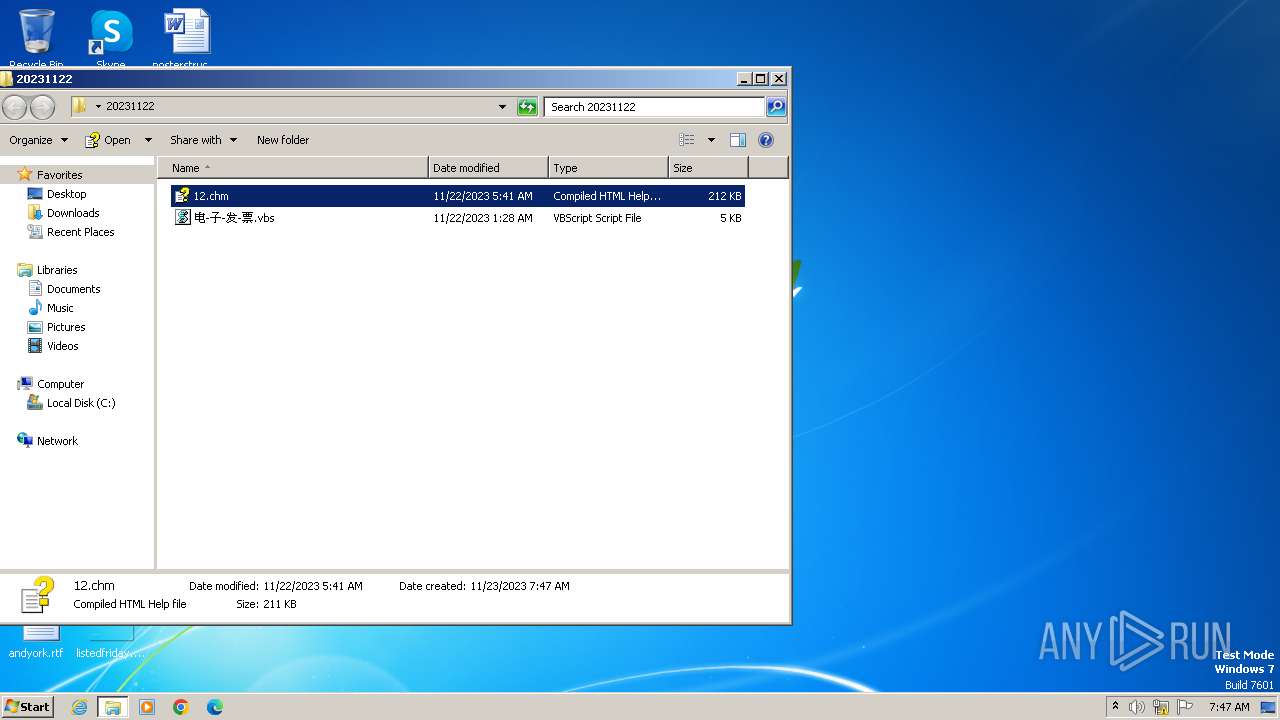Click the Start button
1280x720 pixels.
click(27, 706)
